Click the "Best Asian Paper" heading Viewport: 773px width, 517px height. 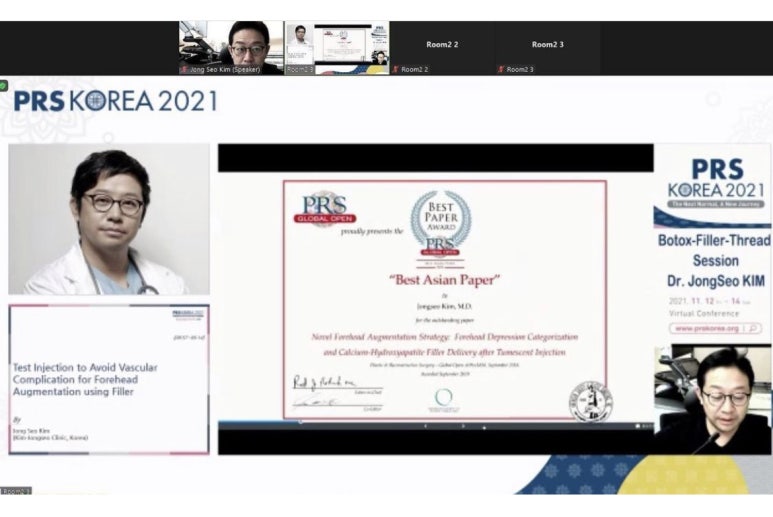(445, 280)
